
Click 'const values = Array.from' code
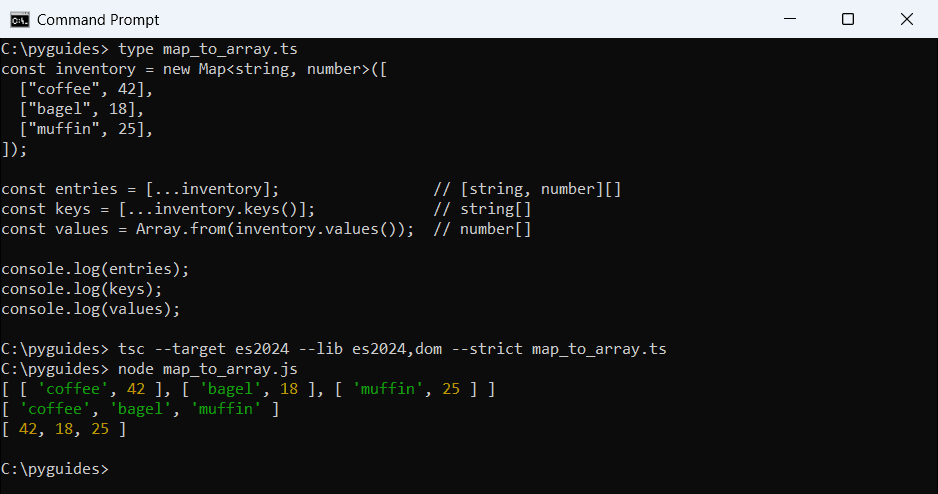(208, 229)
